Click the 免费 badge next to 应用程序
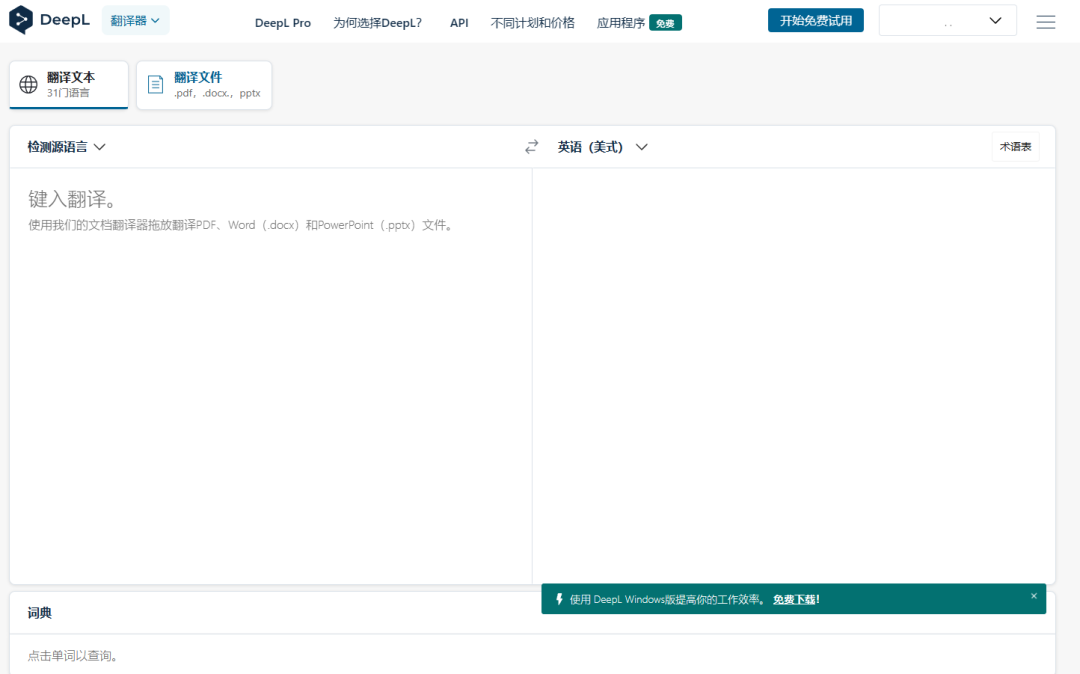 click(665, 23)
